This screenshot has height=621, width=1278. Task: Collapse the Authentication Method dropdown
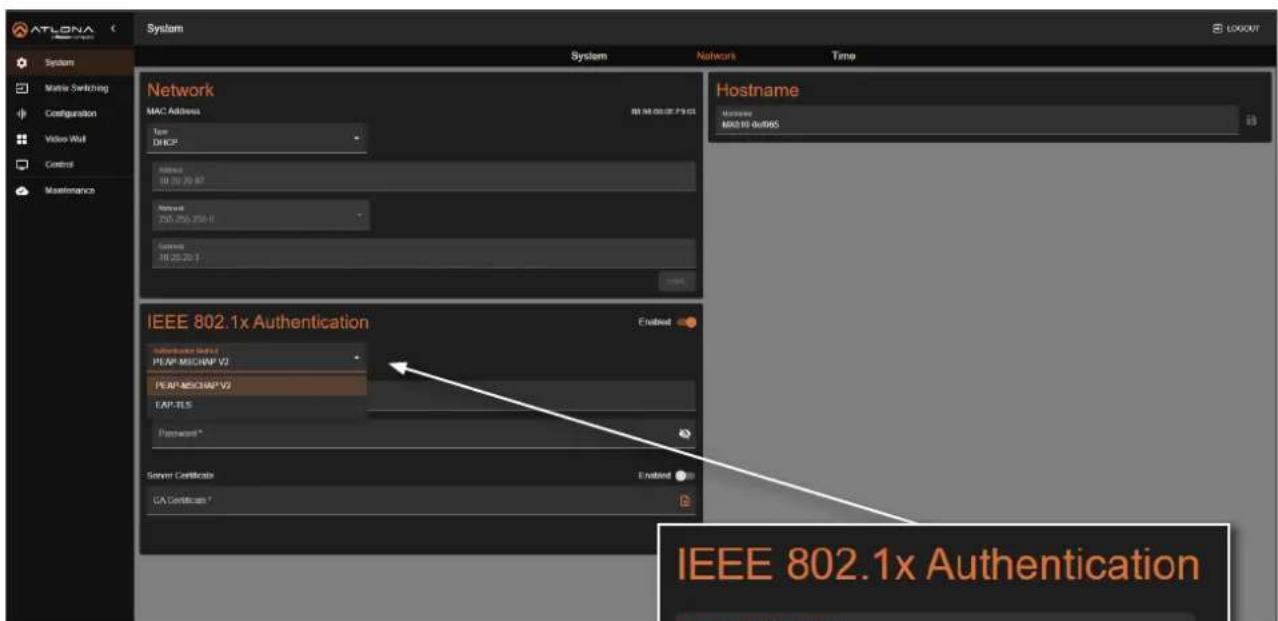tap(257, 357)
